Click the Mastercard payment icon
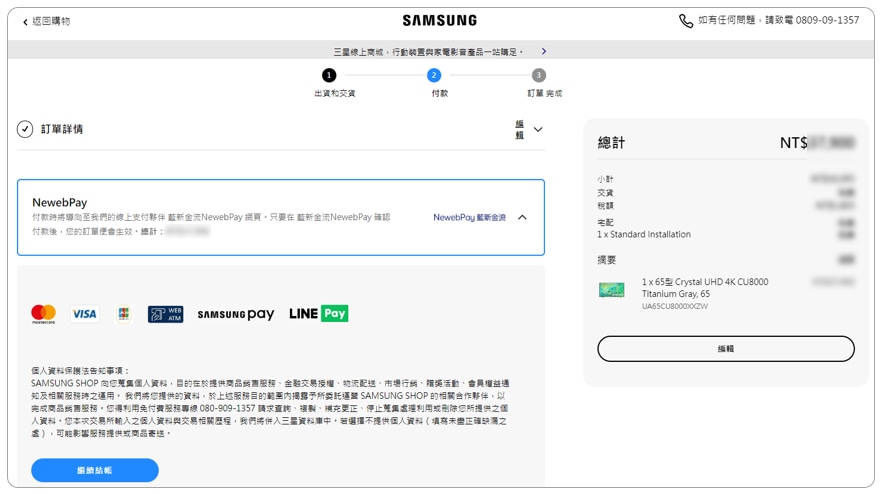The image size is (882, 494). click(43, 314)
